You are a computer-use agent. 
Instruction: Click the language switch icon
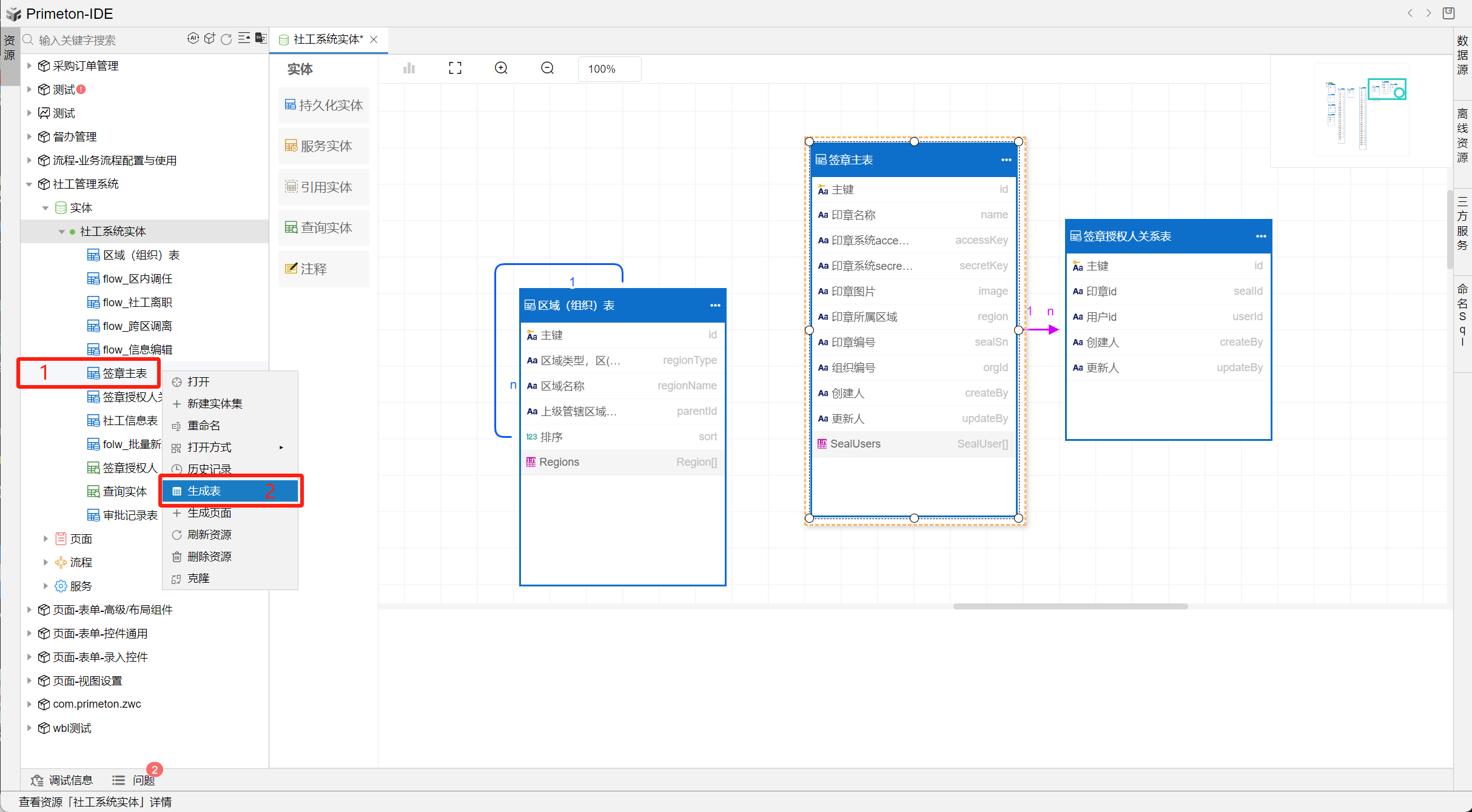coord(261,39)
